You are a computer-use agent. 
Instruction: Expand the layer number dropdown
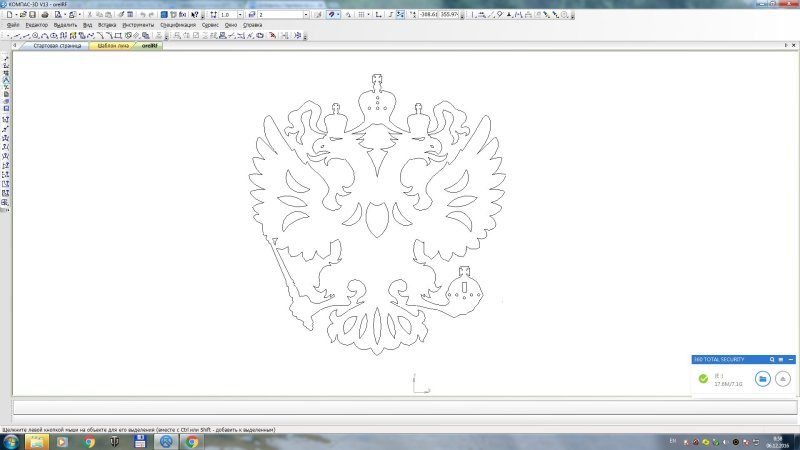tap(304, 15)
